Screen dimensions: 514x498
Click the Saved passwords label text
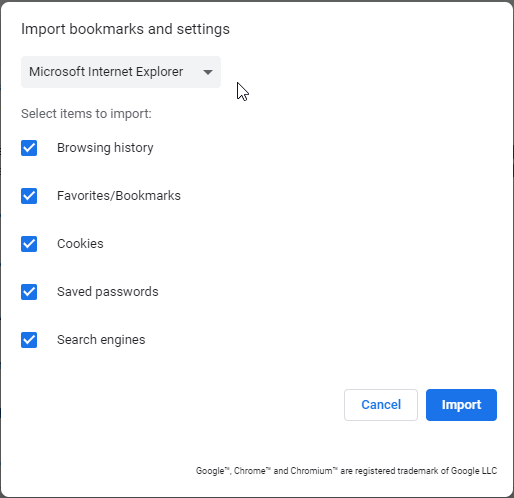pos(108,292)
